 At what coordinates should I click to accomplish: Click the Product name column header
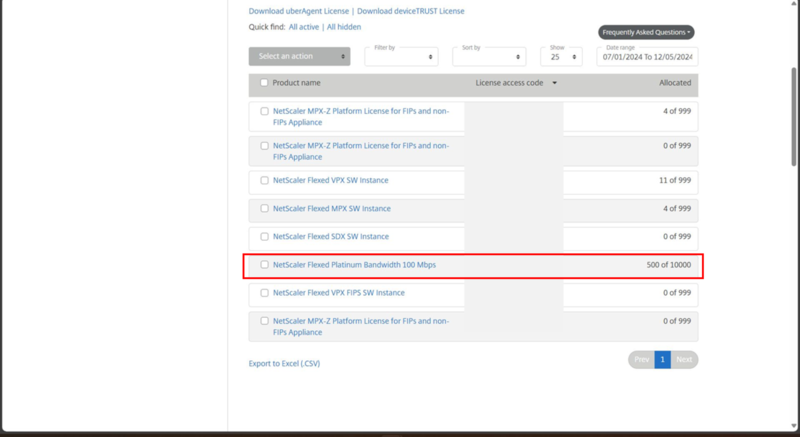[296, 83]
